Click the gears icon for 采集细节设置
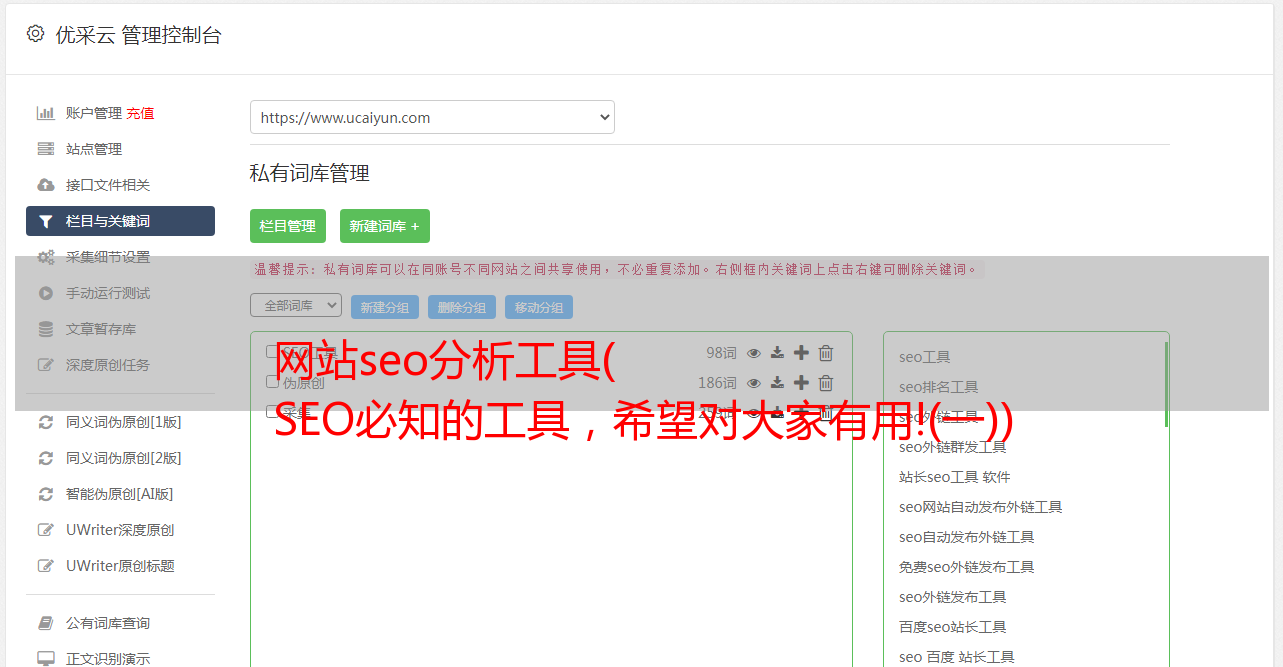 (45, 257)
